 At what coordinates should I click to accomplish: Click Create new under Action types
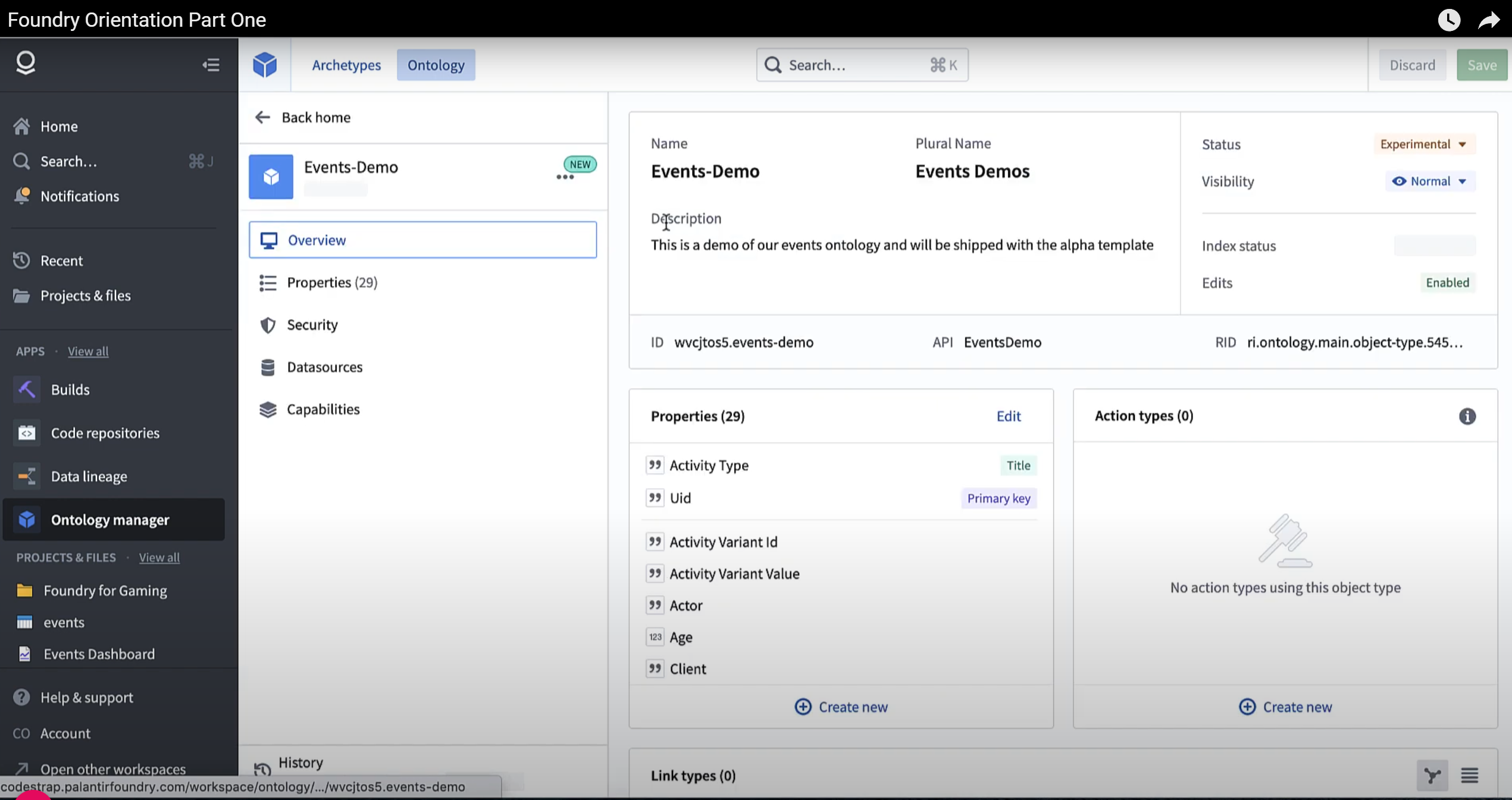pos(1285,707)
